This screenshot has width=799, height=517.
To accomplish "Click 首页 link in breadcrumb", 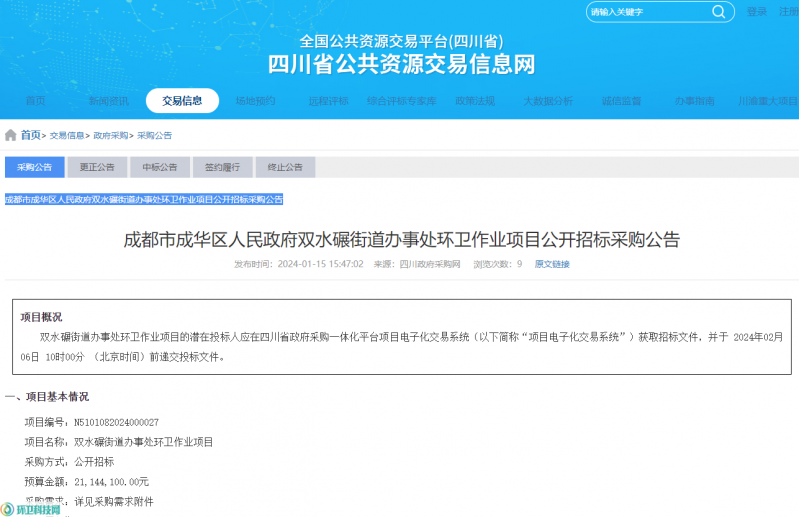I will tap(31, 135).
